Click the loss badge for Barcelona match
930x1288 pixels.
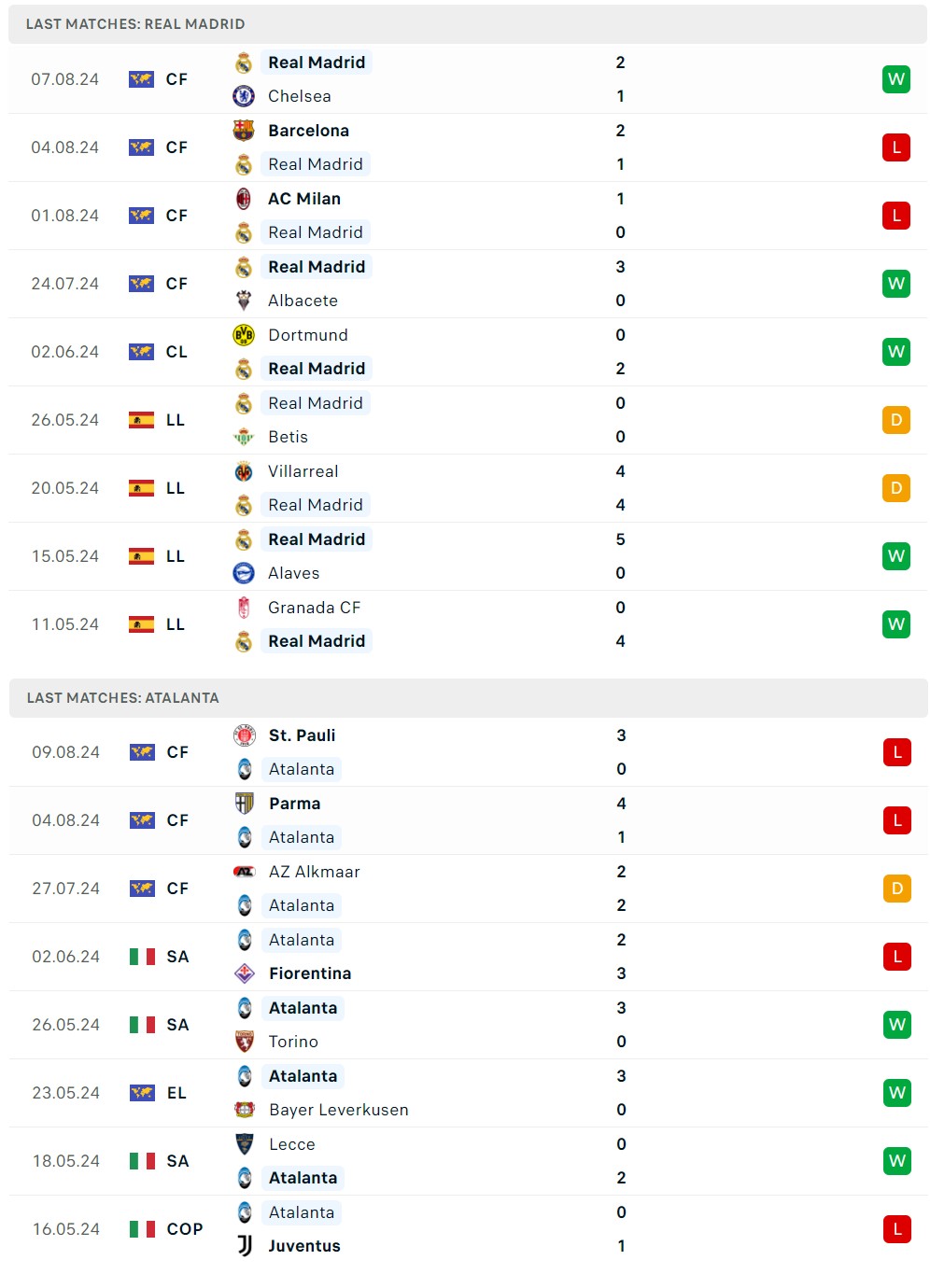(x=895, y=147)
